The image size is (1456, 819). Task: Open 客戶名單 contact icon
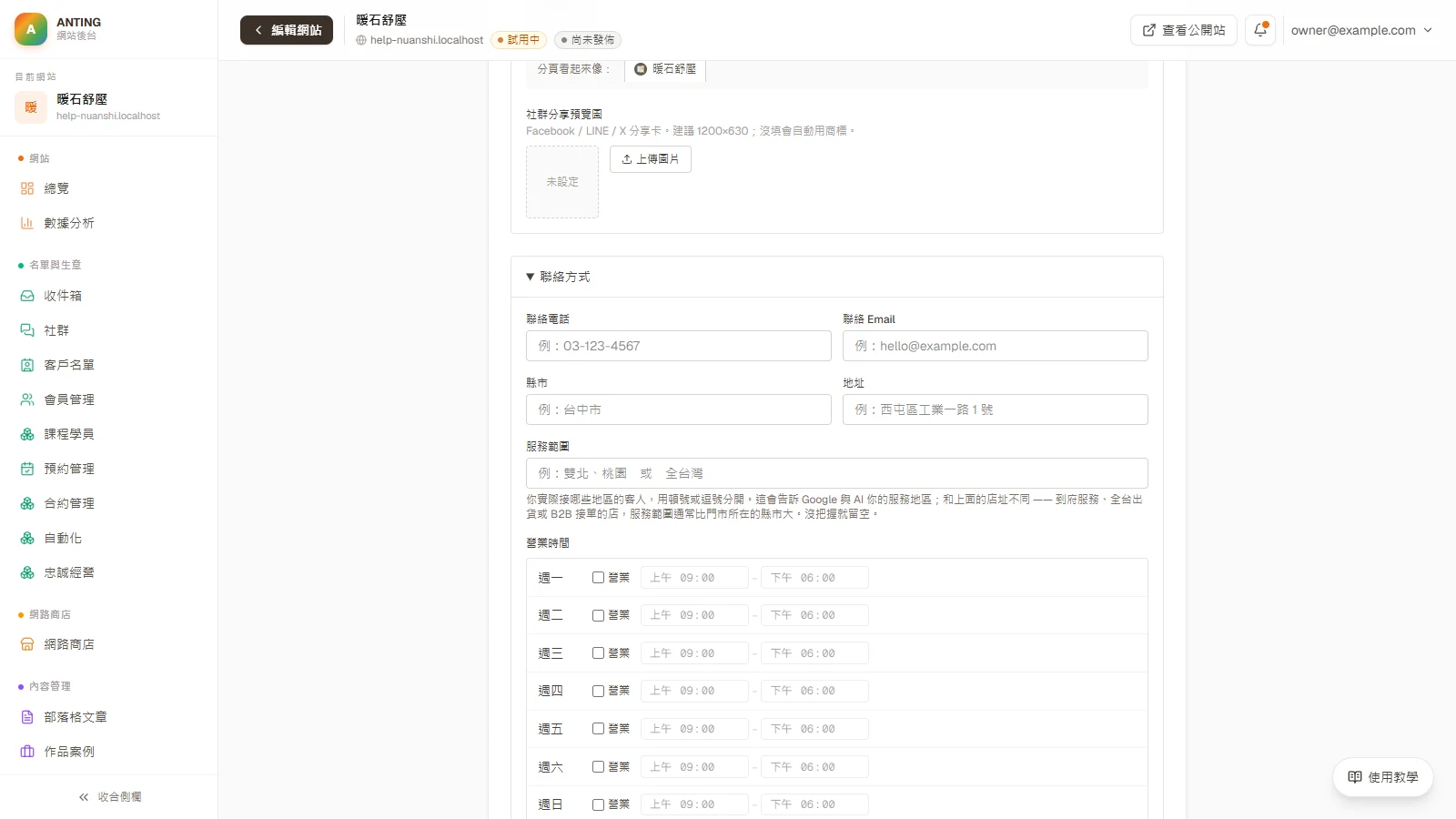(27, 365)
